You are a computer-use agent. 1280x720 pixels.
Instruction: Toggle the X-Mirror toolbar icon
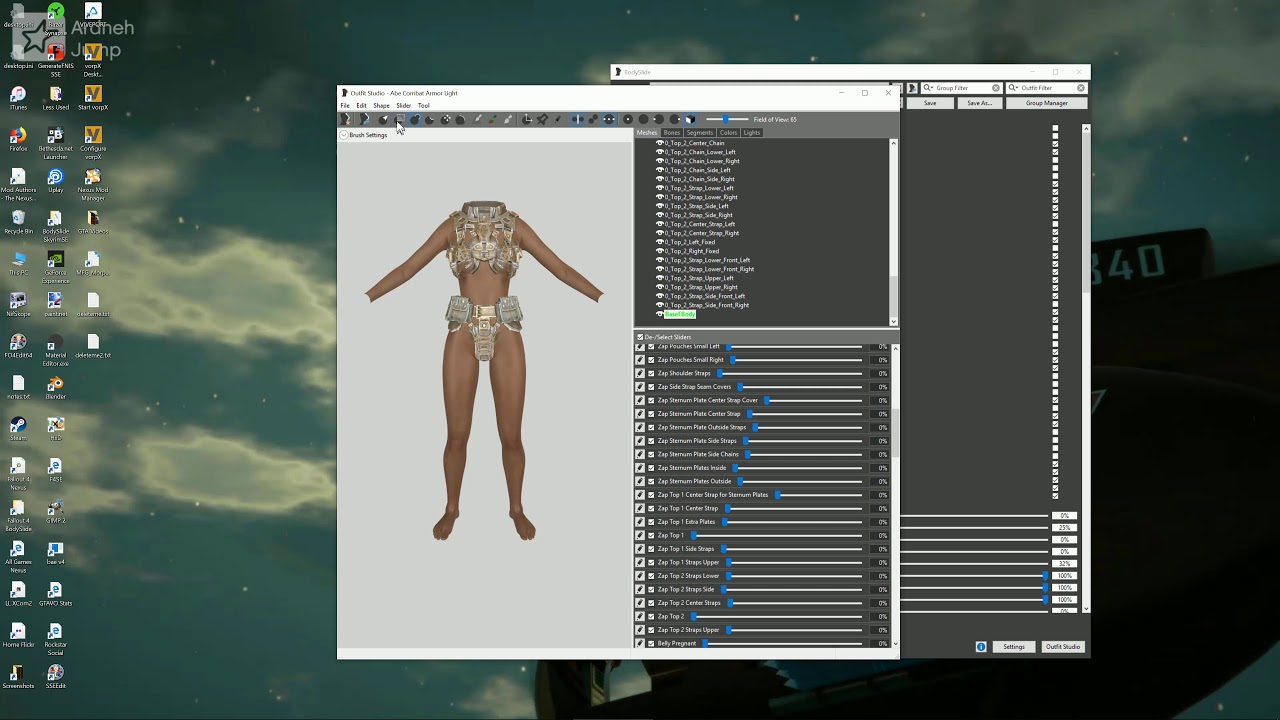pos(577,119)
